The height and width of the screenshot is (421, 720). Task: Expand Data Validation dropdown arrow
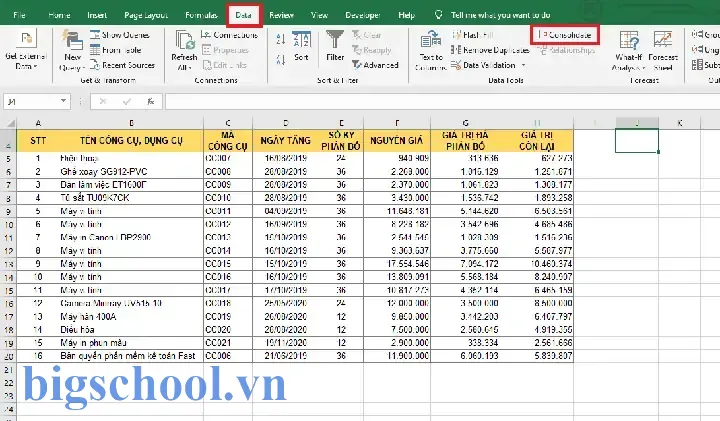(x=523, y=65)
